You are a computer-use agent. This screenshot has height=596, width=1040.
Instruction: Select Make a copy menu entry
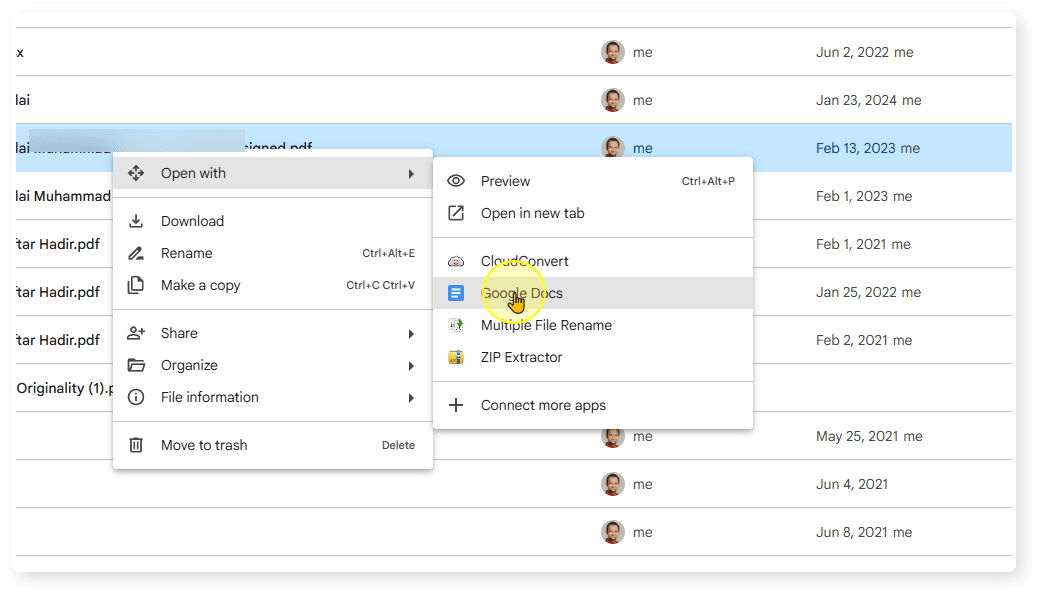[x=273, y=285]
